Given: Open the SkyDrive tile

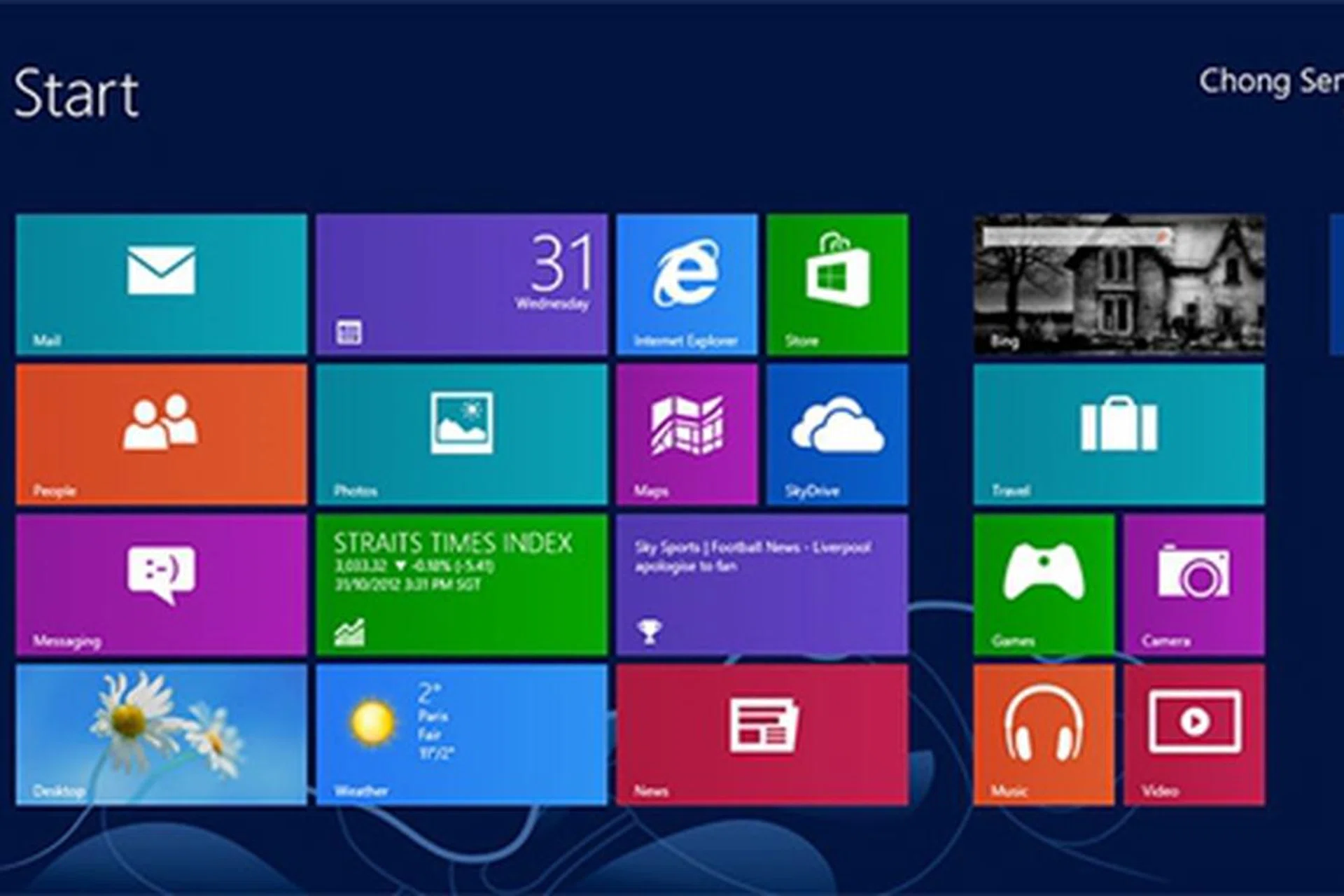Looking at the screenshot, I should (837, 434).
